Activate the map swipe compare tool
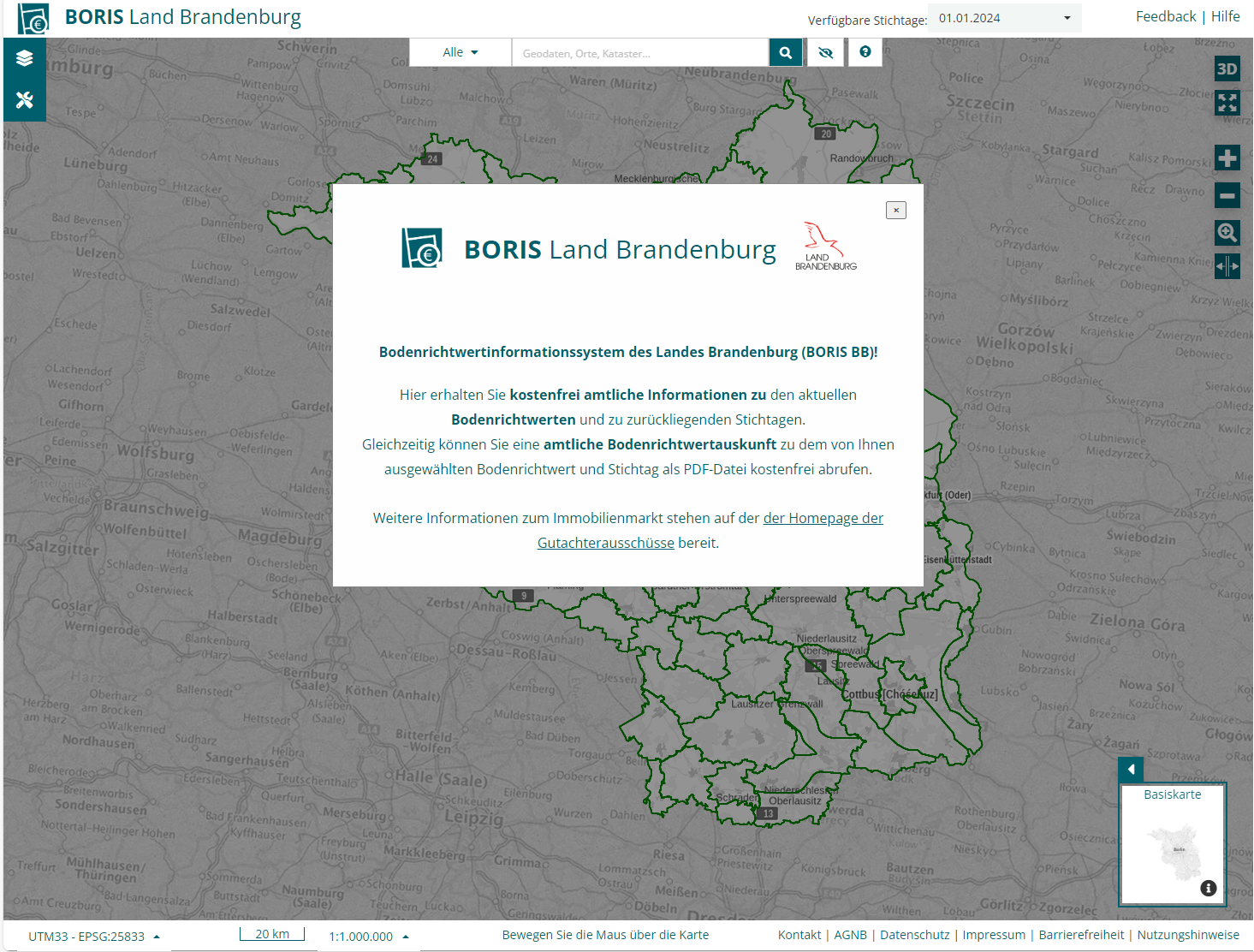The image size is (1254, 952). pos(1227,266)
